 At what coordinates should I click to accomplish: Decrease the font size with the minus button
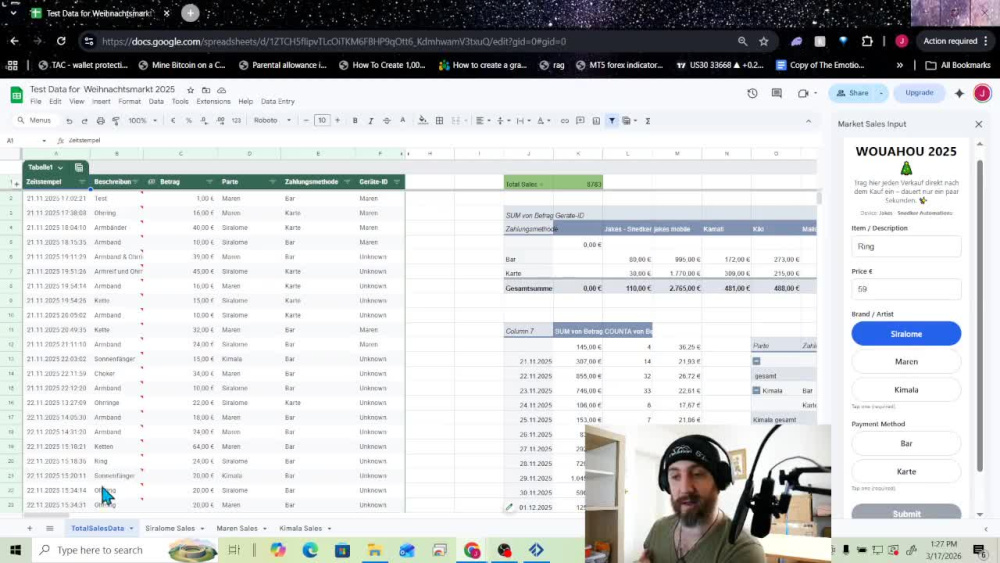(x=306, y=121)
